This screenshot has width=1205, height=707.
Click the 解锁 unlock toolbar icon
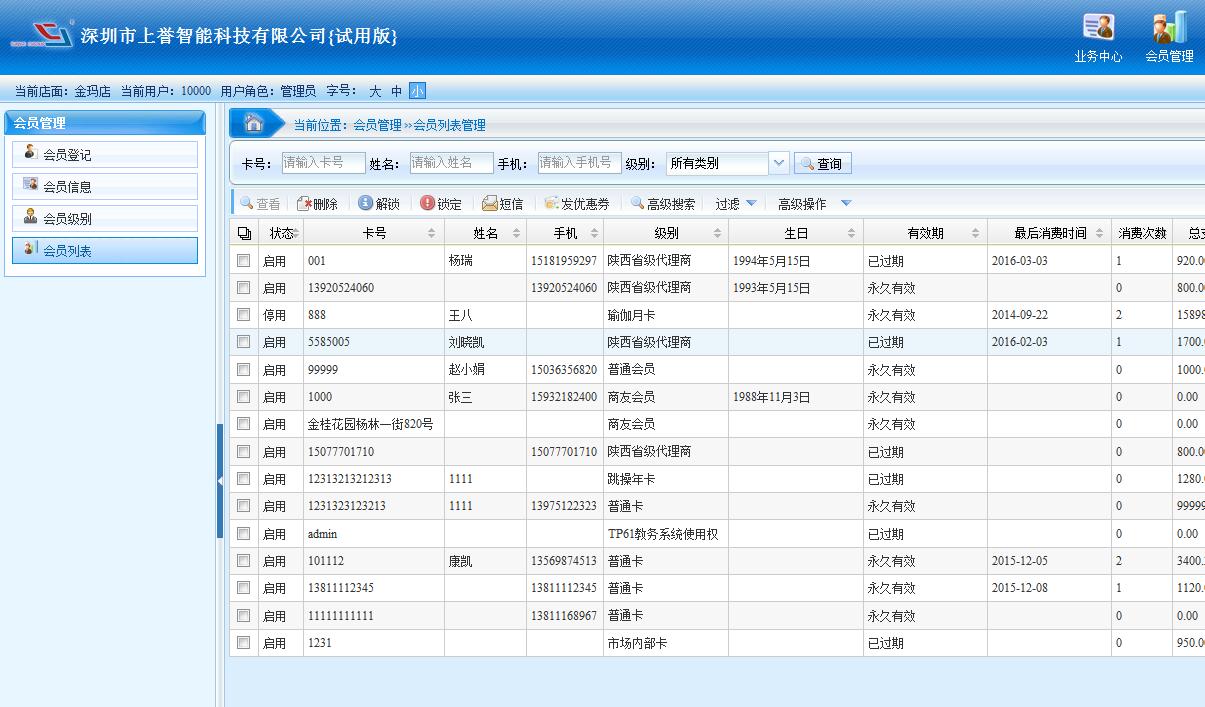[366, 204]
